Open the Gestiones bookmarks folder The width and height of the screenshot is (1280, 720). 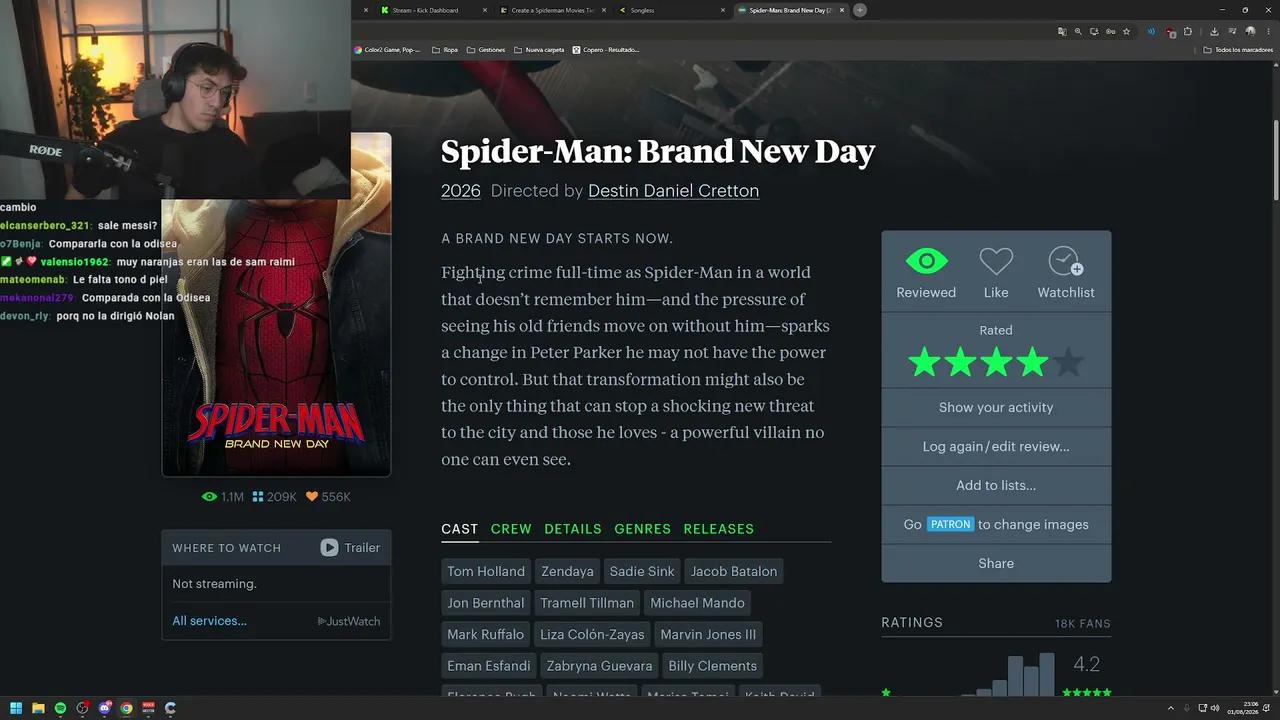click(x=486, y=50)
